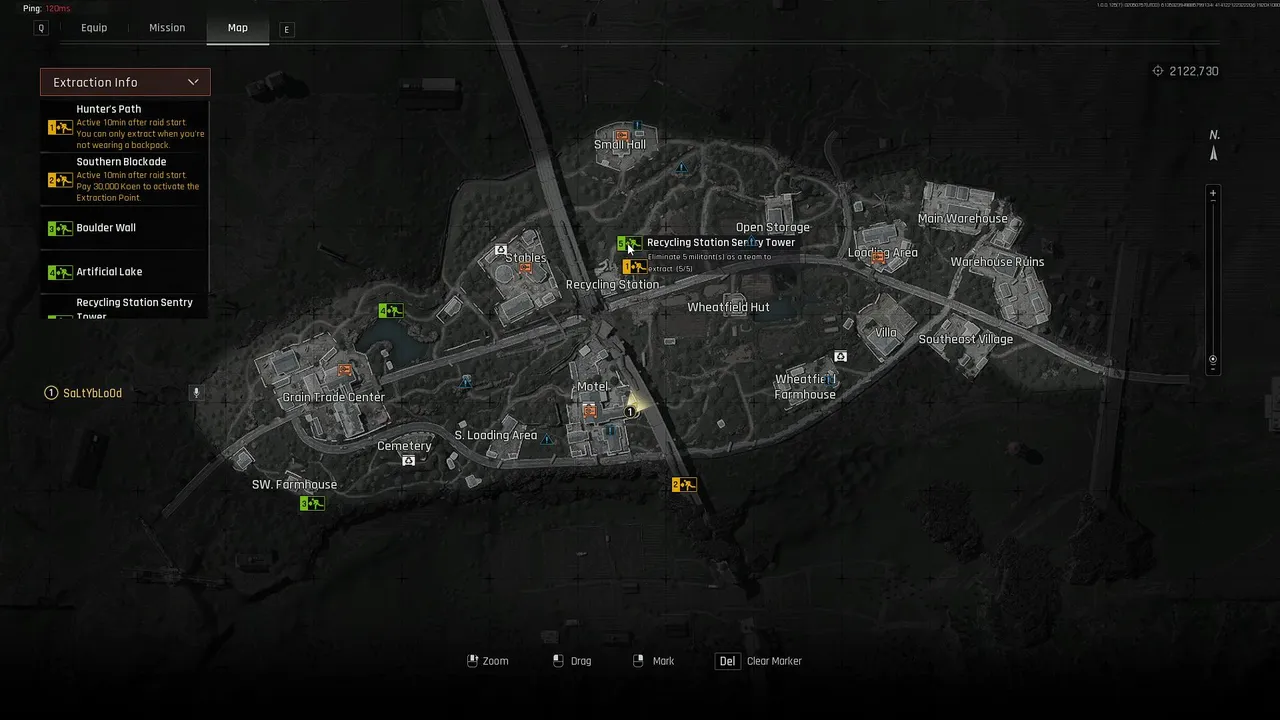Click orange loot icon at Small Hall
1280x720 pixels.
click(621, 134)
